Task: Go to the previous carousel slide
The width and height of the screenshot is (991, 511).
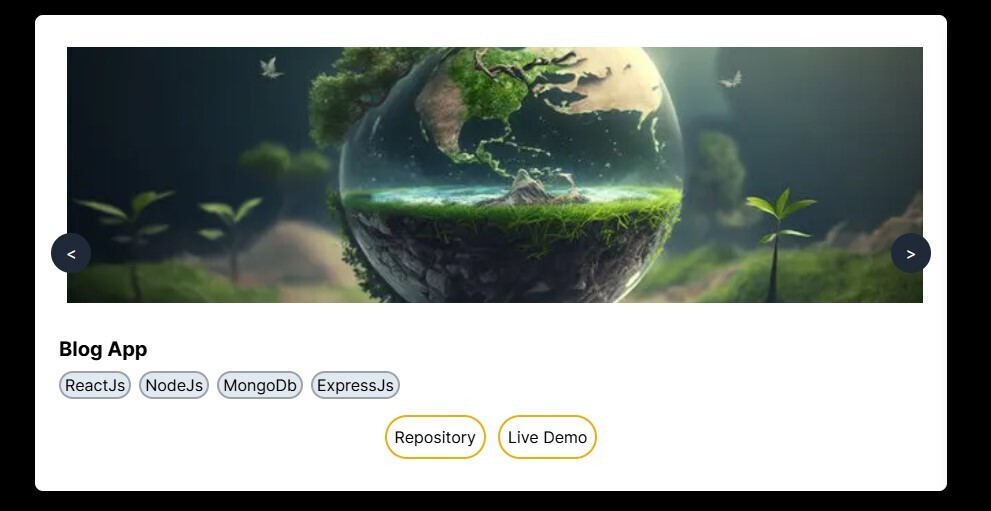Action: click(x=71, y=253)
